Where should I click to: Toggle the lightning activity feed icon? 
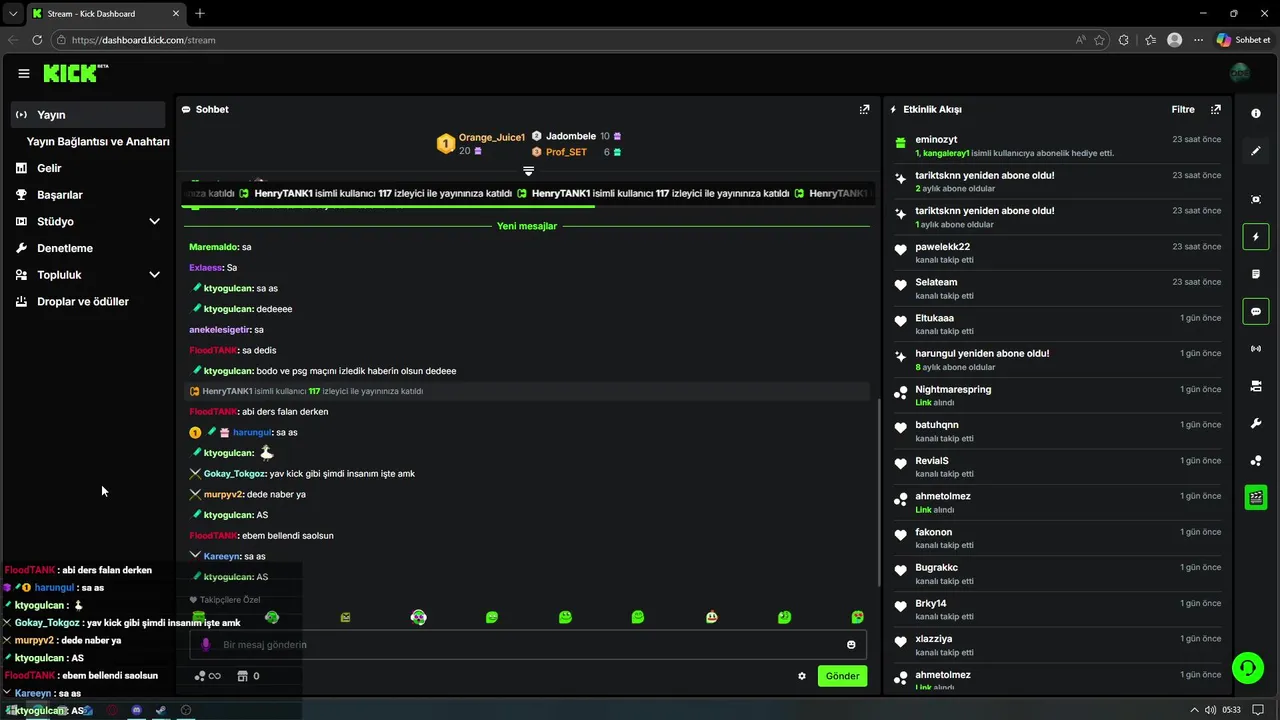tap(1256, 237)
